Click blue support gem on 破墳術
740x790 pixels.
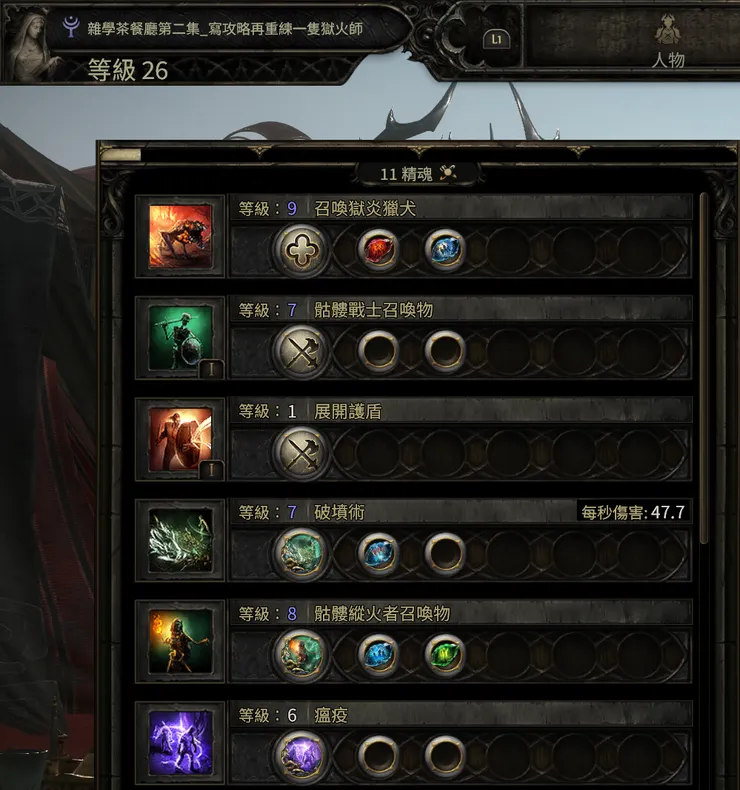pyautogui.click(x=378, y=553)
